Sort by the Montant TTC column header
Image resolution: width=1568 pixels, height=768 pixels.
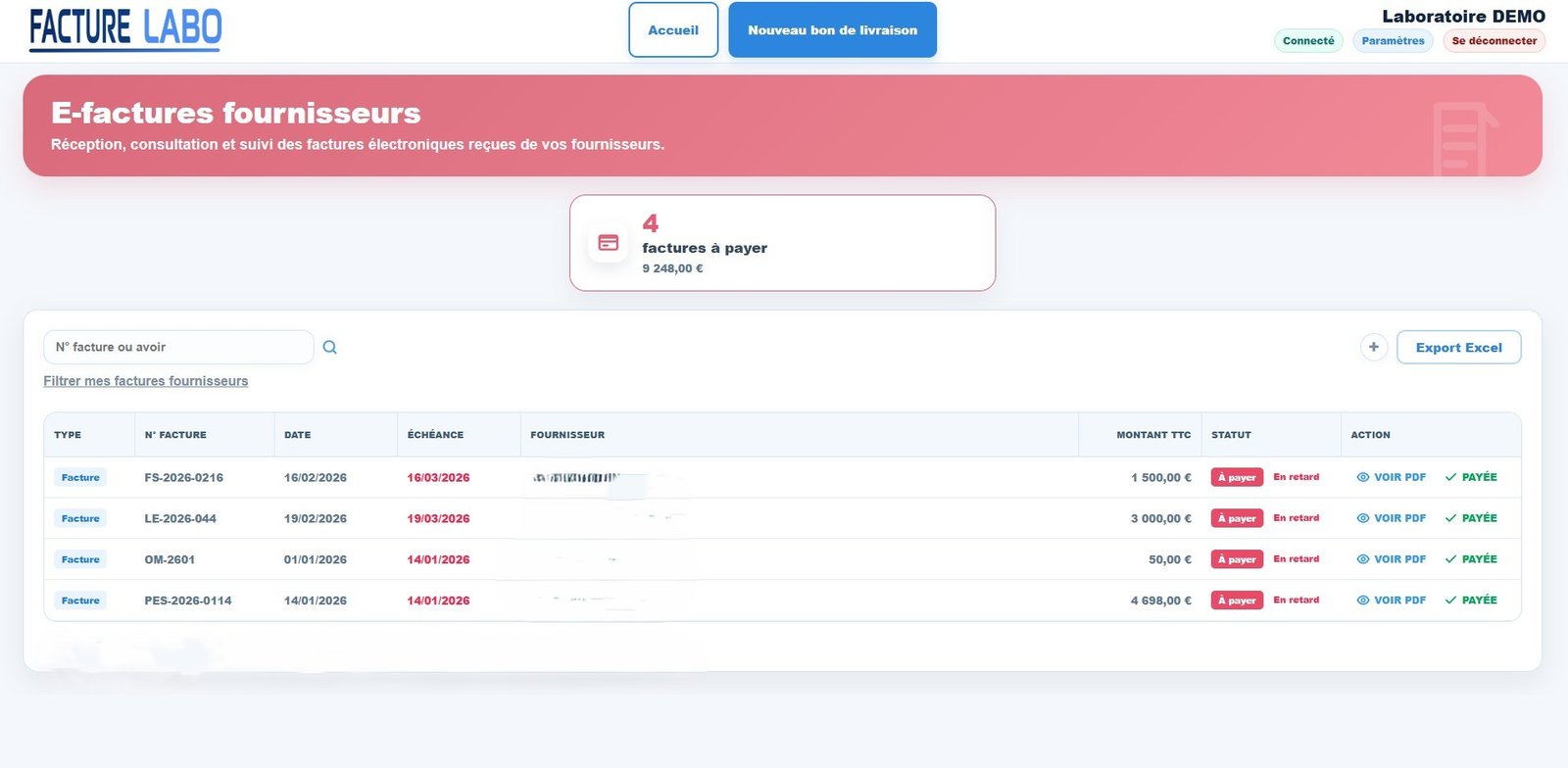(x=1153, y=435)
